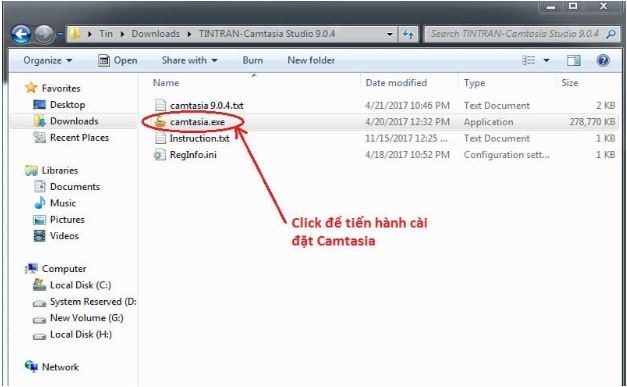Click the TINTRAN-Camtasia Studio 9.0.4 breadcrumb

pos(267,34)
